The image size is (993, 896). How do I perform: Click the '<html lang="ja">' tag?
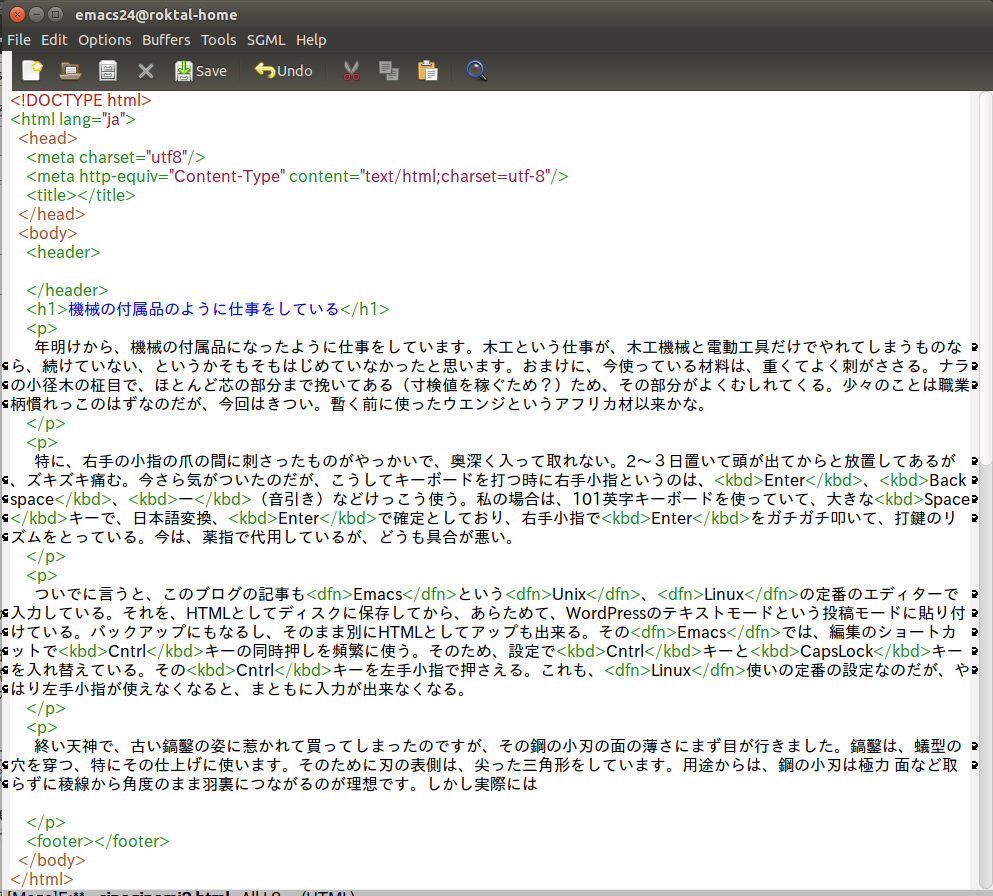tap(73, 119)
